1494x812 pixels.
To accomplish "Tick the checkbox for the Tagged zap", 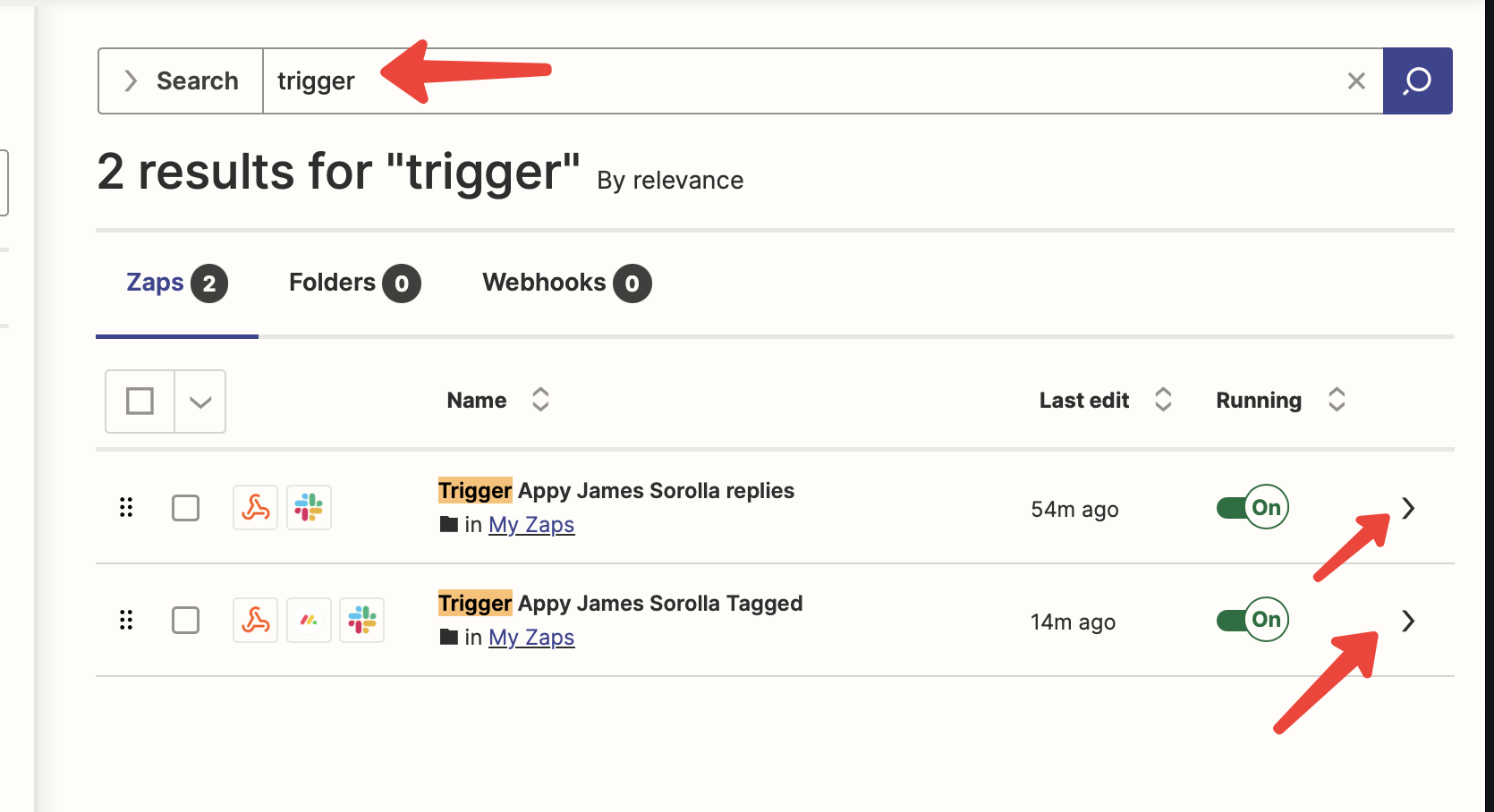I will pos(185,621).
